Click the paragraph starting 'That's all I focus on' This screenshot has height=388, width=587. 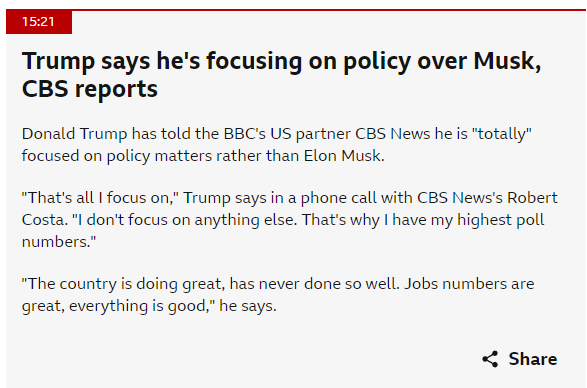coord(290,219)
